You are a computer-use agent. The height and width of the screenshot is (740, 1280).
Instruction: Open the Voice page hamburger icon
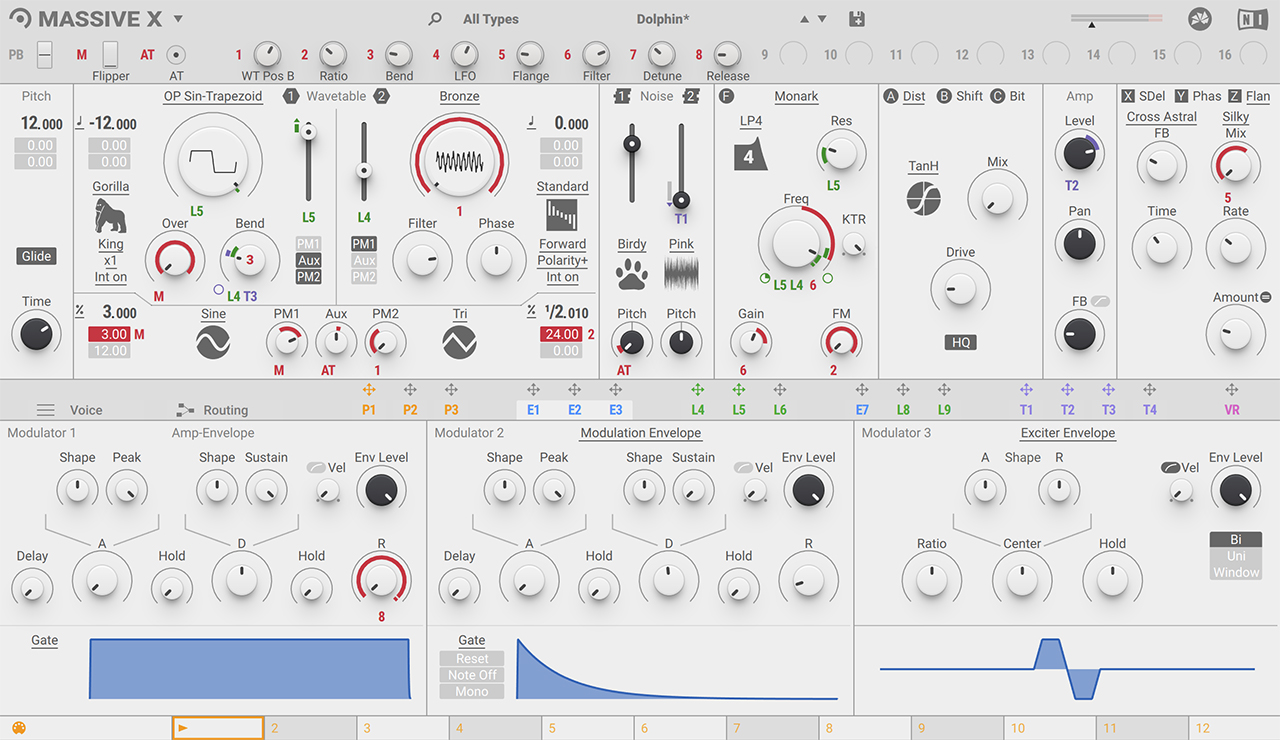click(45, 410)
